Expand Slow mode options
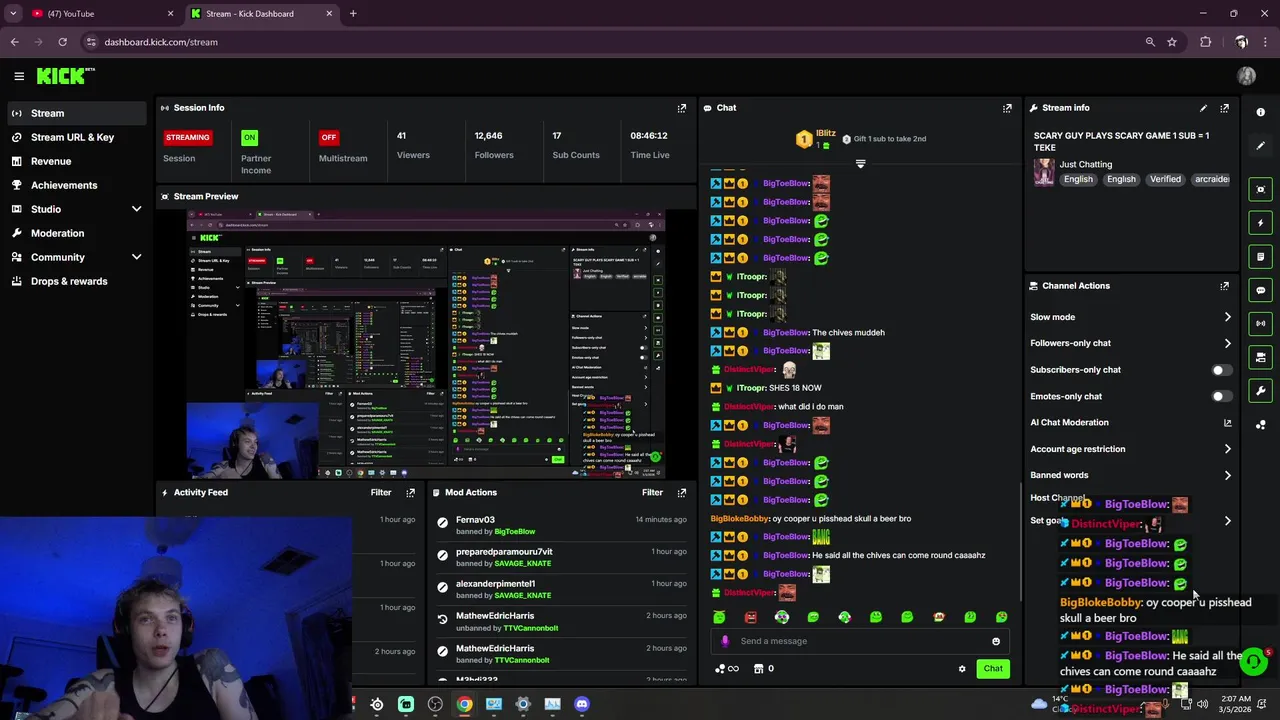Screen dimensions: 1280x720 point(1227,317)
